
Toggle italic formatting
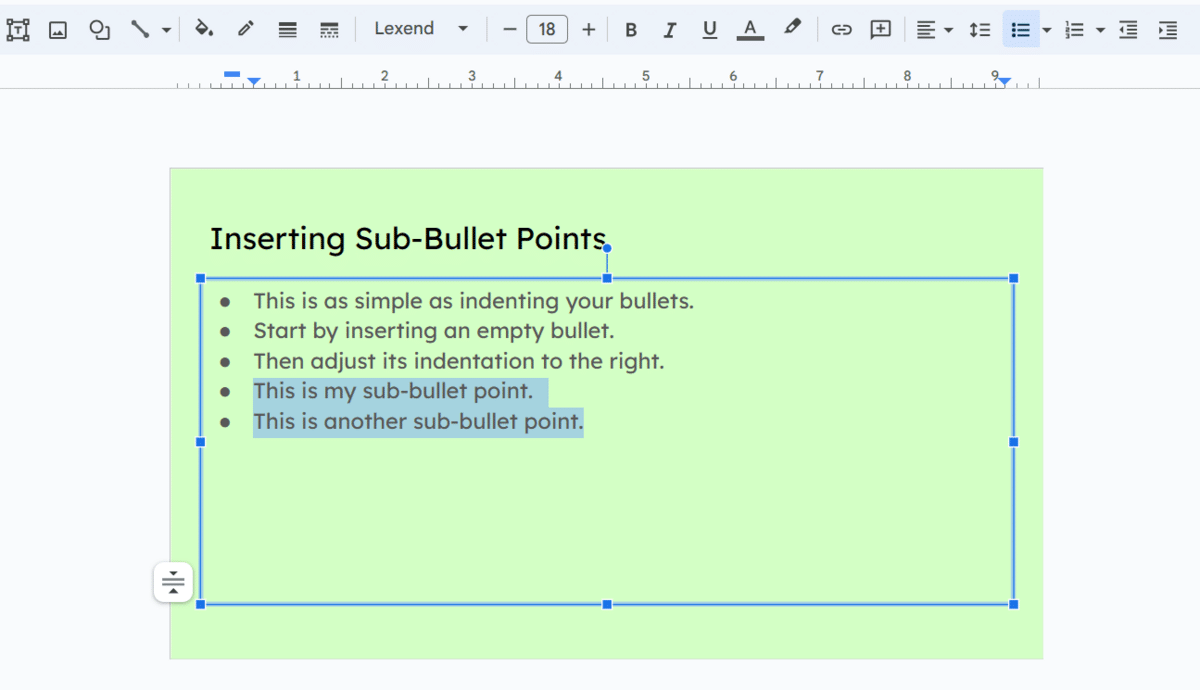(670, 29)
